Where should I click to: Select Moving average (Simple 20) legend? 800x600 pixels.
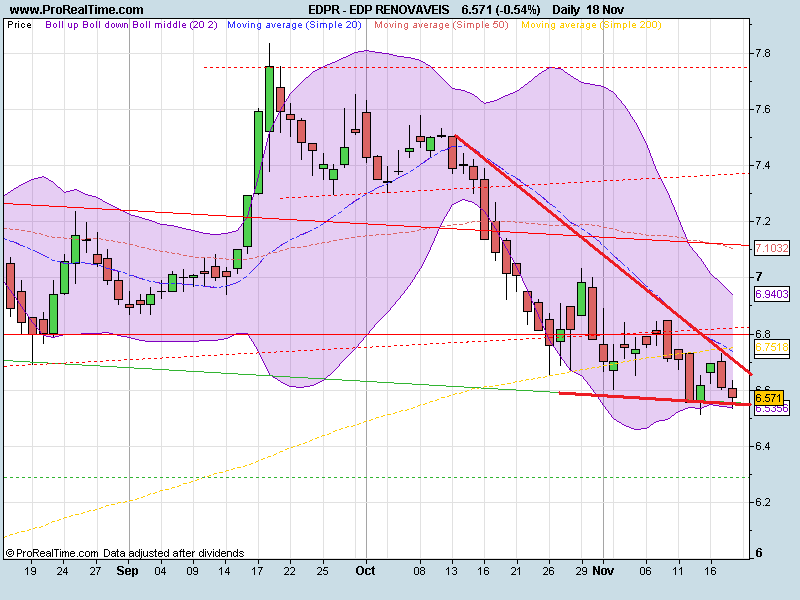coord(294,24)
